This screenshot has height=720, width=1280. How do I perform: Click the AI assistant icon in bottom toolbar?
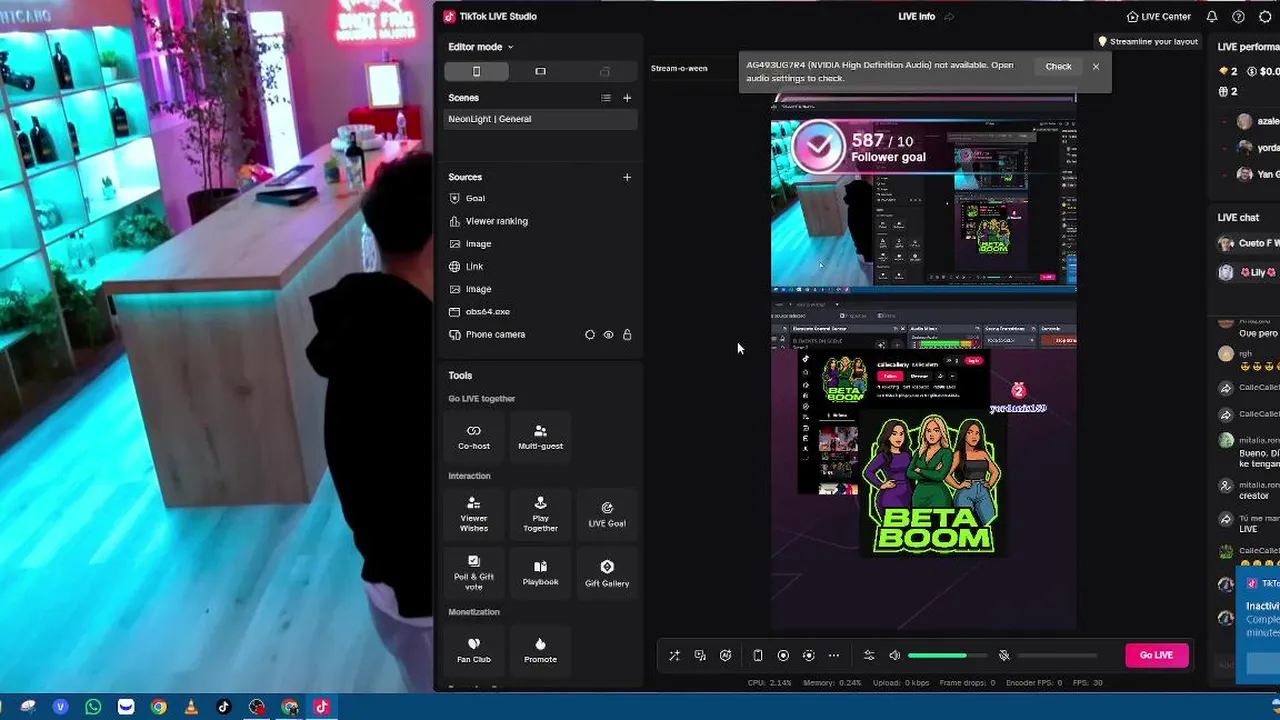click(x=726, y=656)
